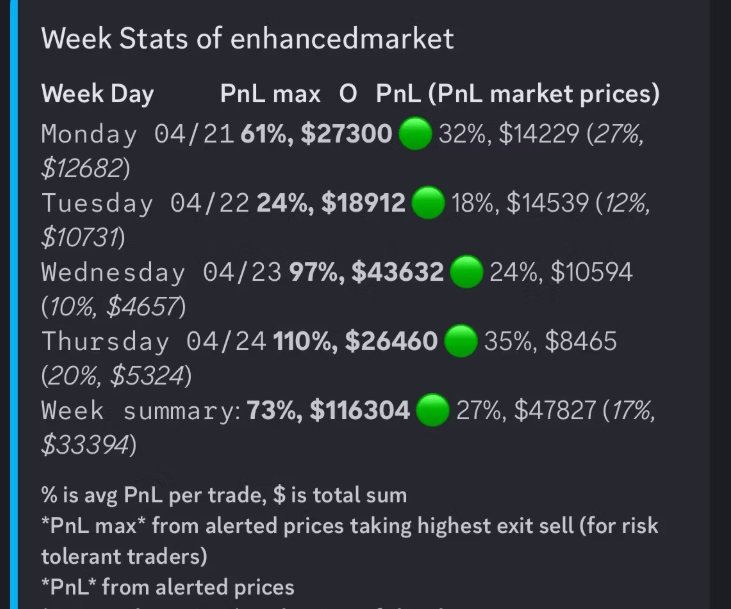Click the green circle on Wednesday's row
The width and height of the screenshot is (731, 609).
click(467, 271)
